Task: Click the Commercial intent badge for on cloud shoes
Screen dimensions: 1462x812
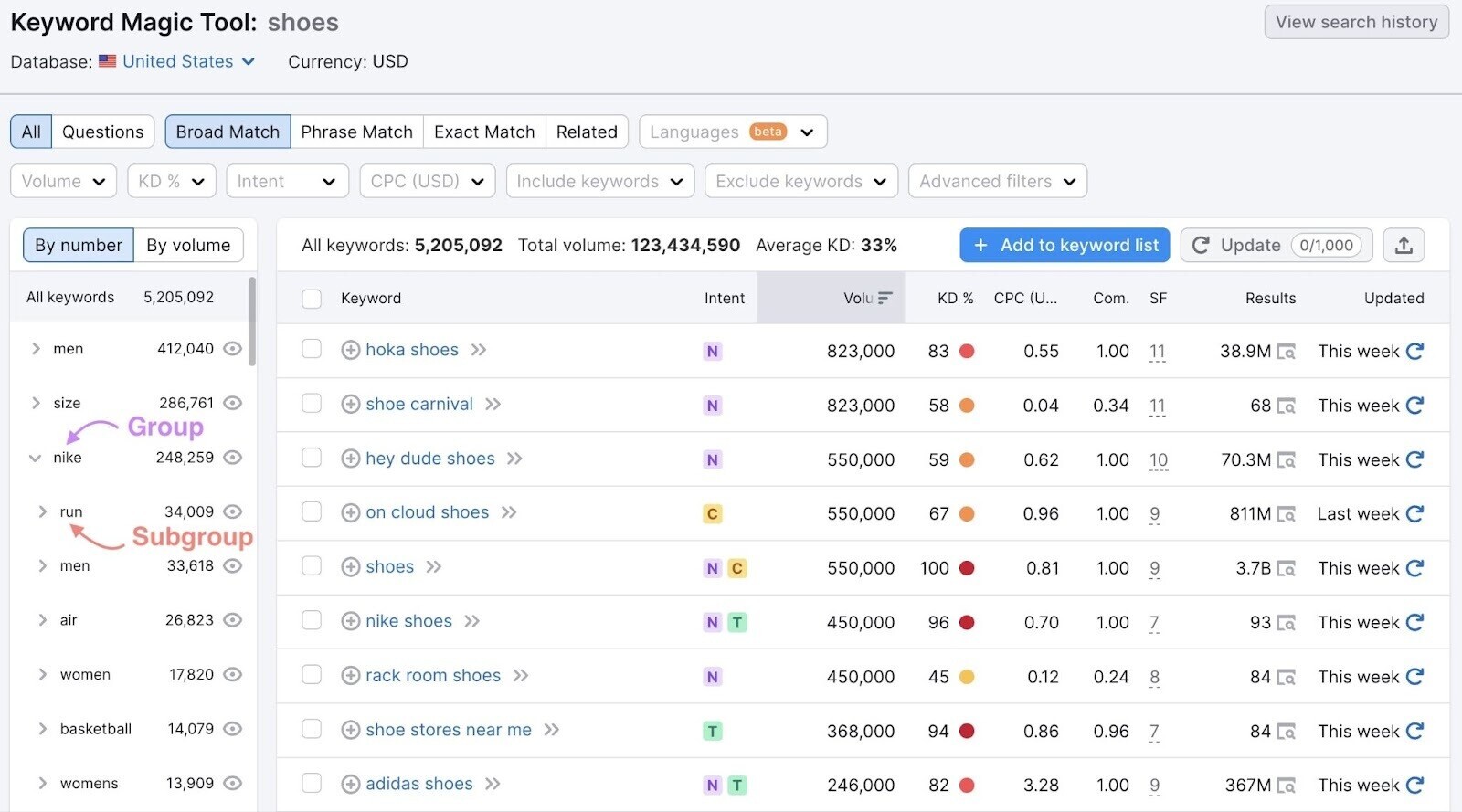Action: point(713,514)
